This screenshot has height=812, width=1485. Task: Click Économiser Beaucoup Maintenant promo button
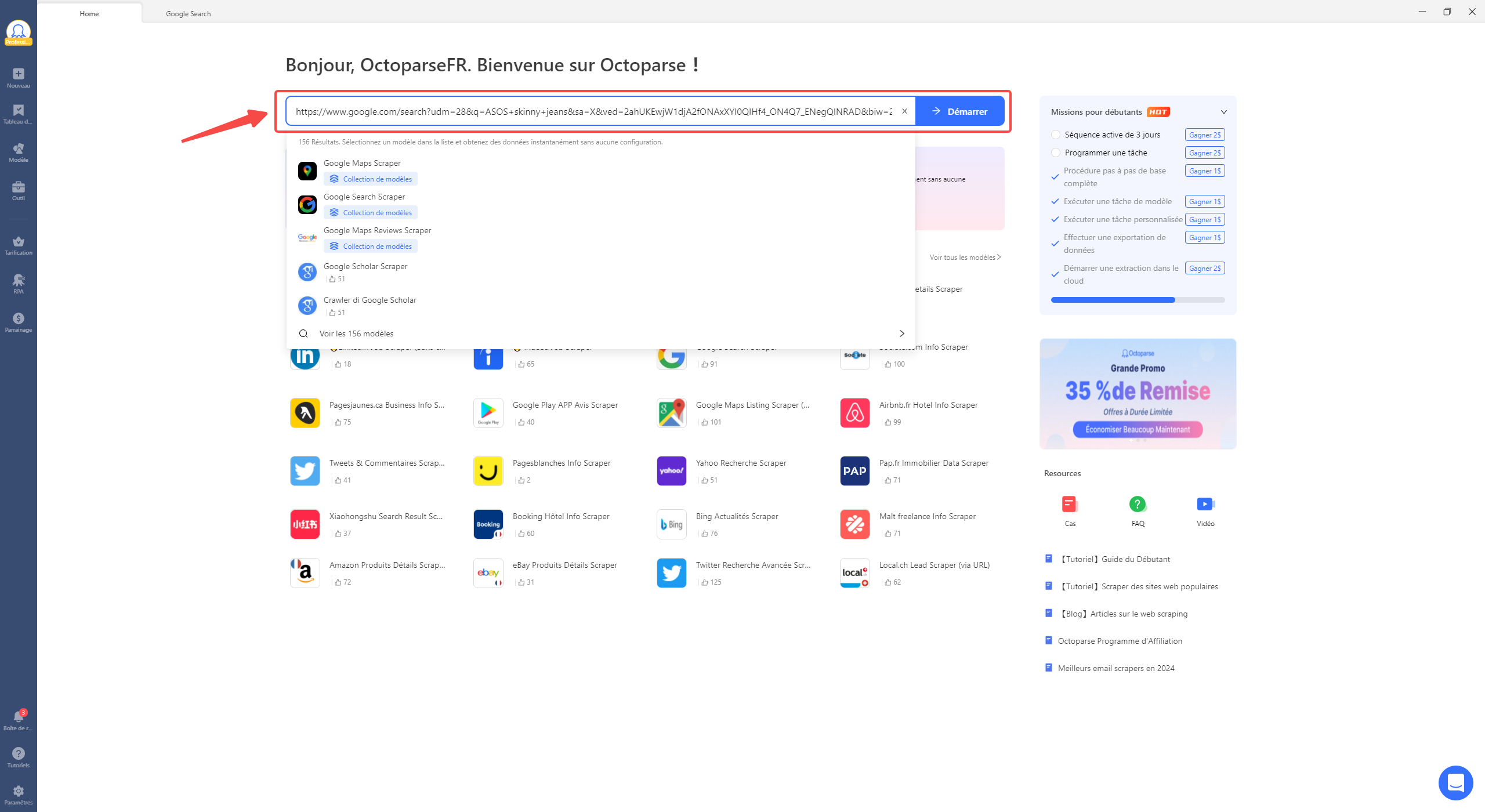[x=1138, y=429]
